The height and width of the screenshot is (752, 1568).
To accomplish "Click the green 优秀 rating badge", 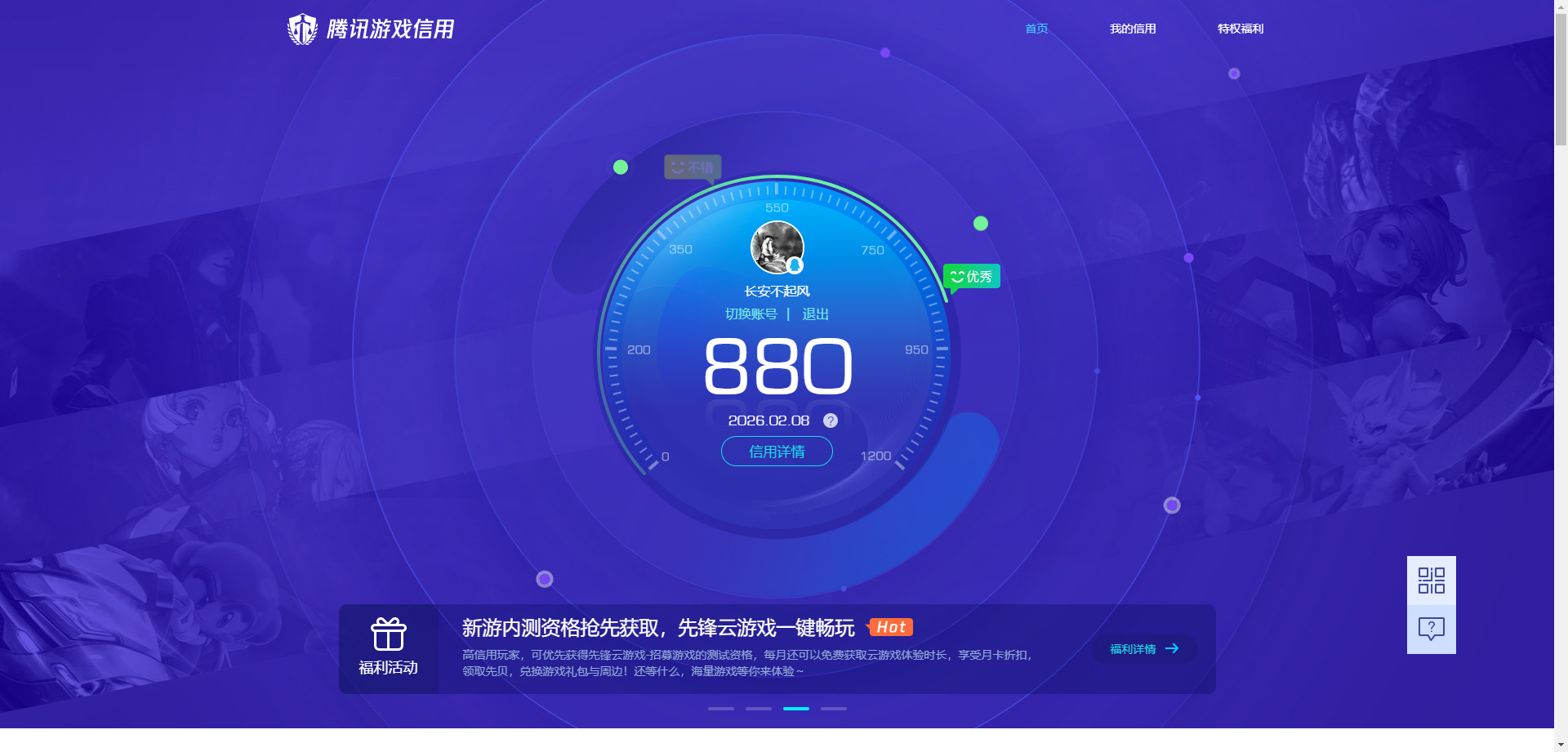I will (x=971, y=276).
